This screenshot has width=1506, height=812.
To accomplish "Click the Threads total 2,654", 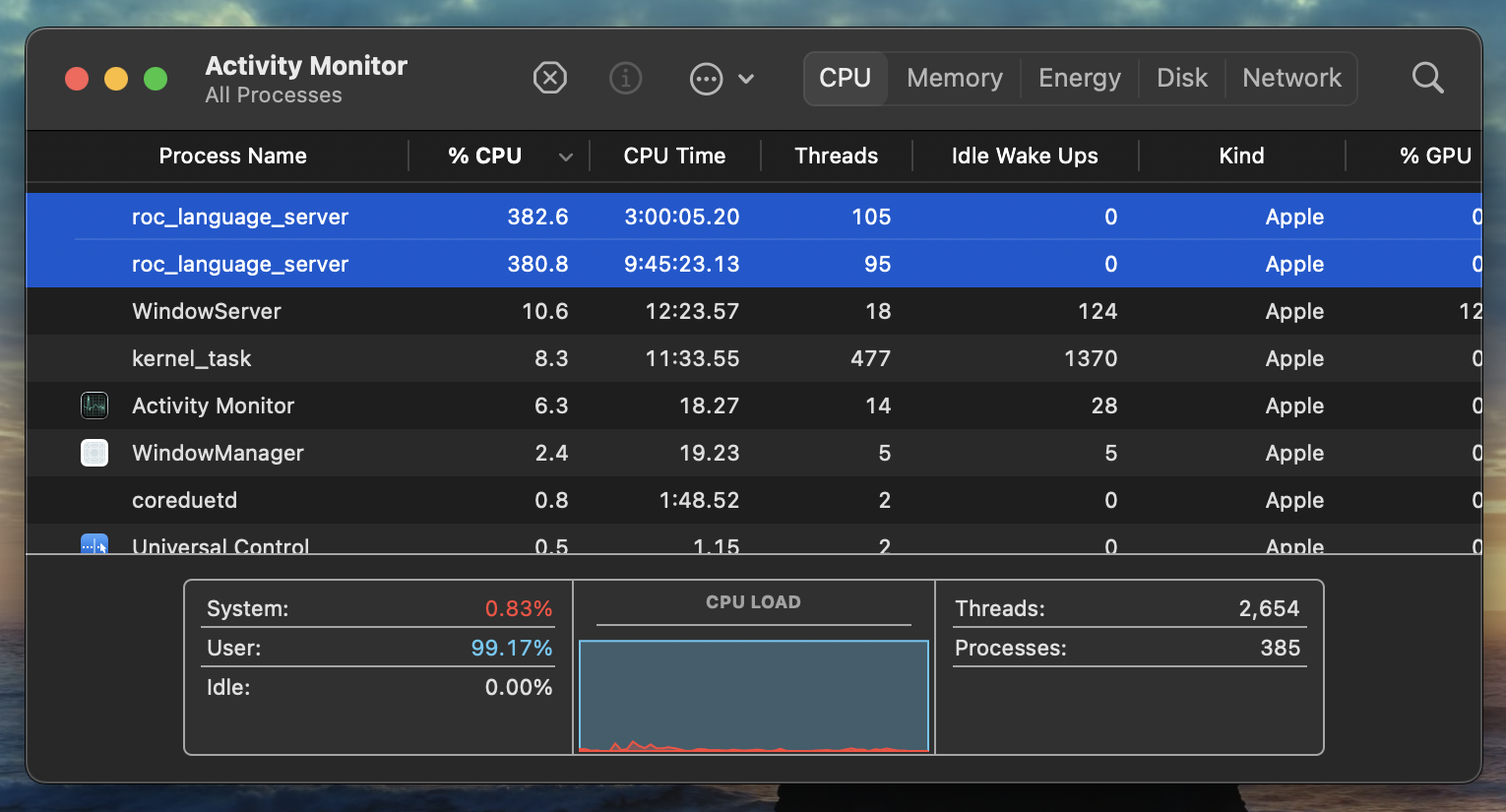I will point(1269,608).
